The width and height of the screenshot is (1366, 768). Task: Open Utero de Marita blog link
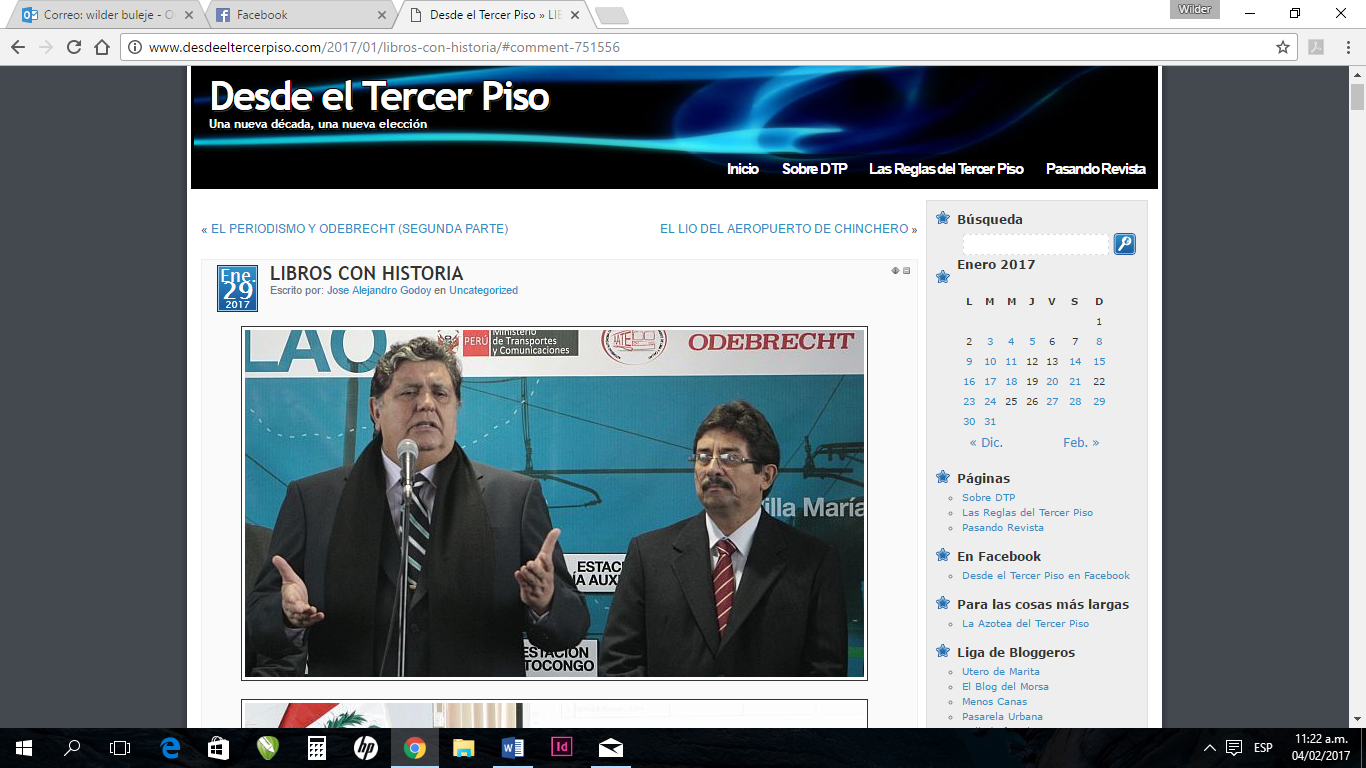tap(1000, 671)
